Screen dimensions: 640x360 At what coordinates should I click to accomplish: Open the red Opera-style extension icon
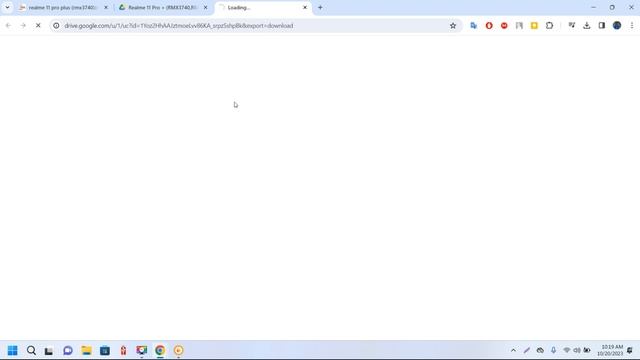[489, 25]
